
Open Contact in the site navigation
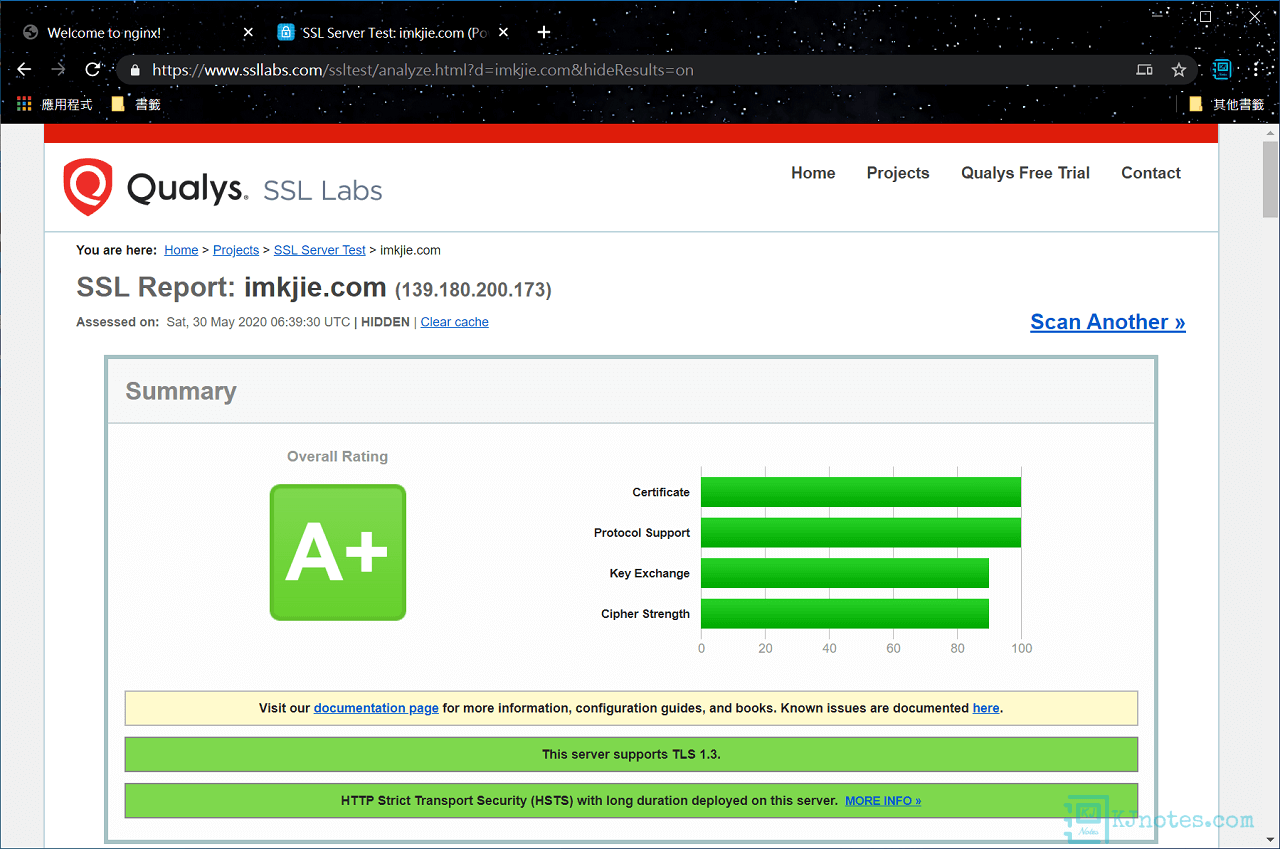pyautogui.click(x=1151, y=173)
